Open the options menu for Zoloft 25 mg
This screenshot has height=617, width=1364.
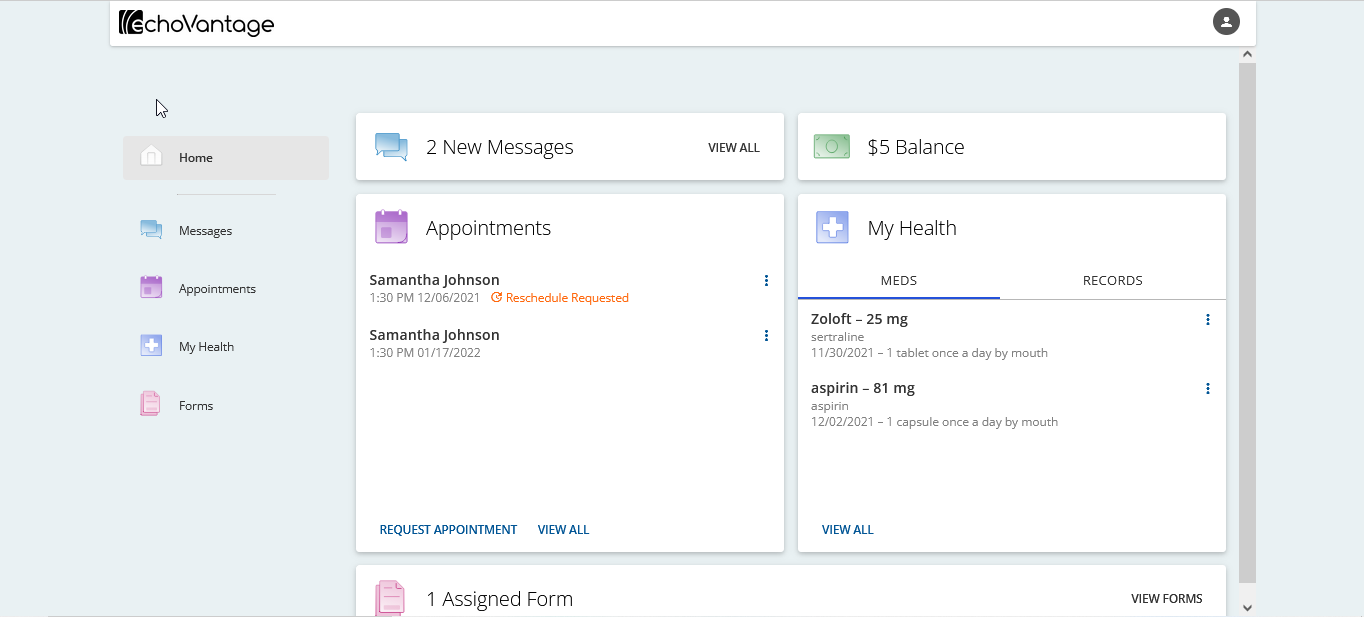pos(1207,319)
